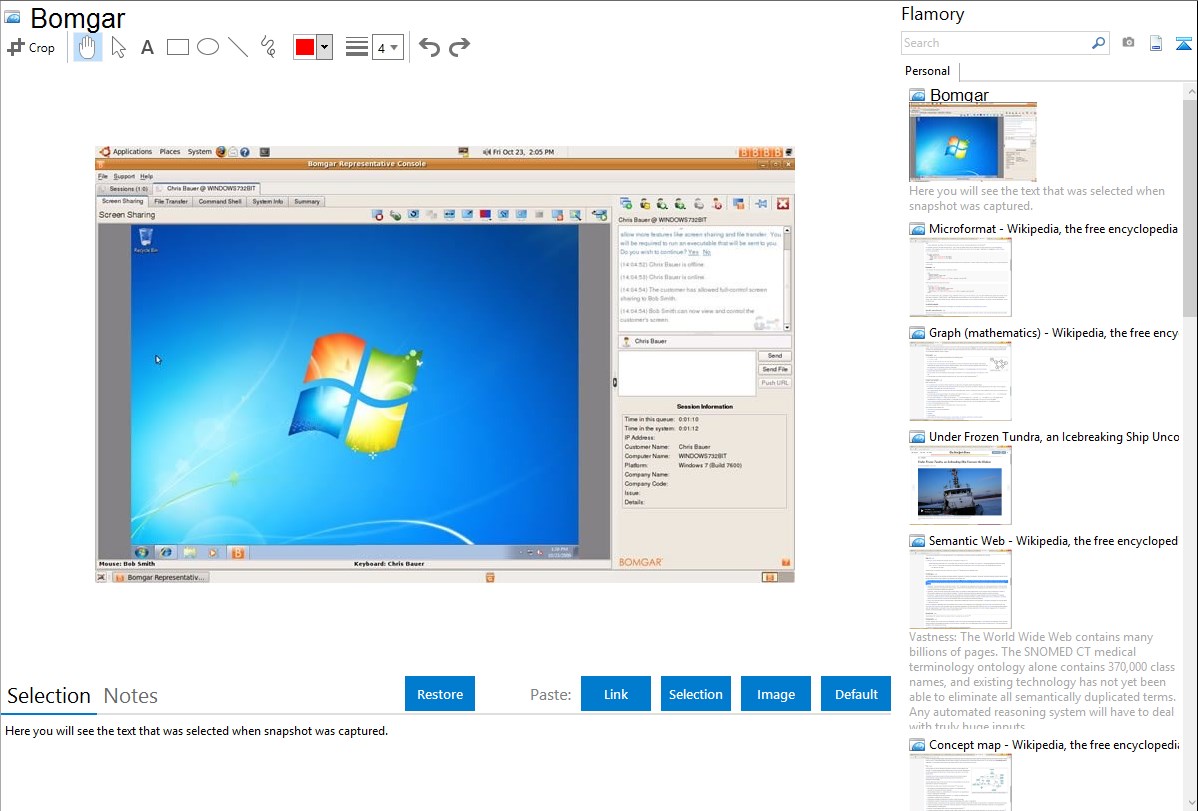Paste the Selection using its blue button
The image size is (1198, 811).
tap(695, 694)
